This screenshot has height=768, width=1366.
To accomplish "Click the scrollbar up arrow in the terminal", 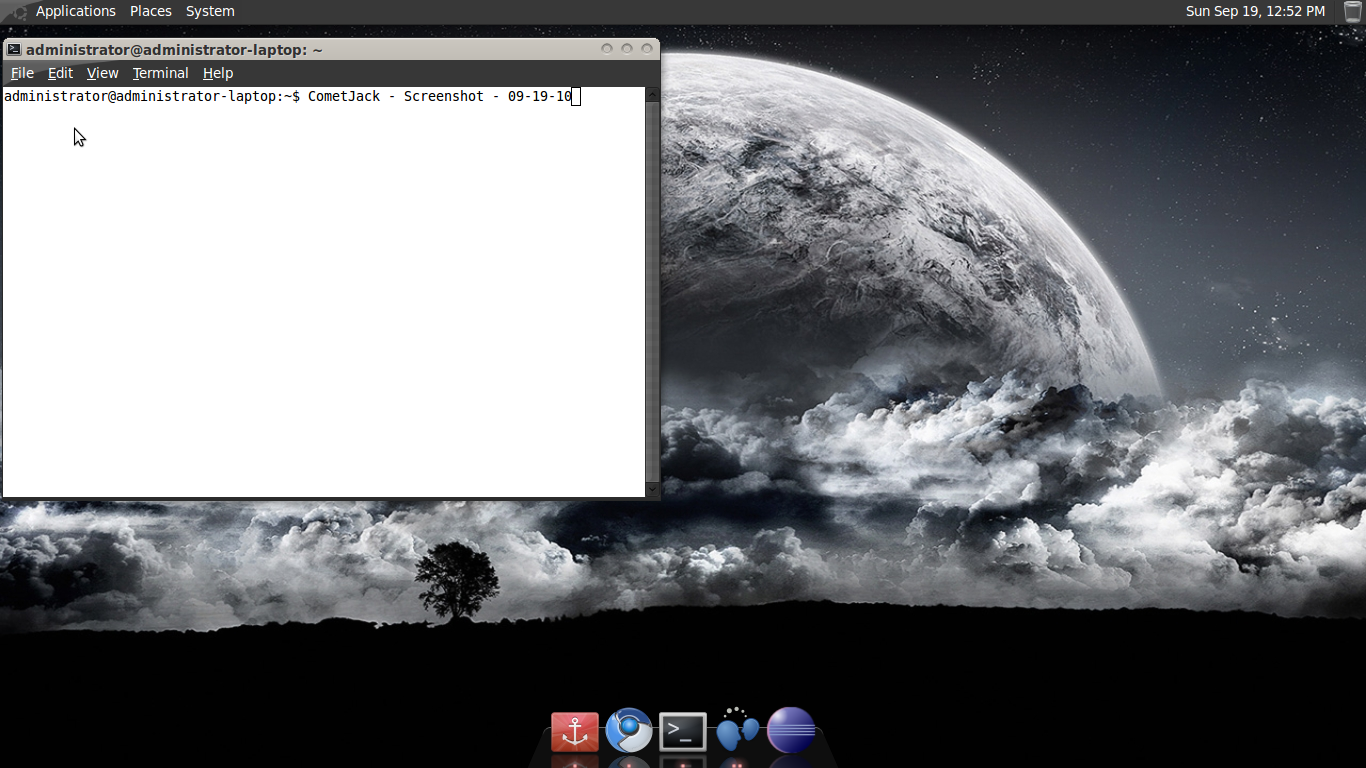I will pyautogui.click(x=652, y=95).
